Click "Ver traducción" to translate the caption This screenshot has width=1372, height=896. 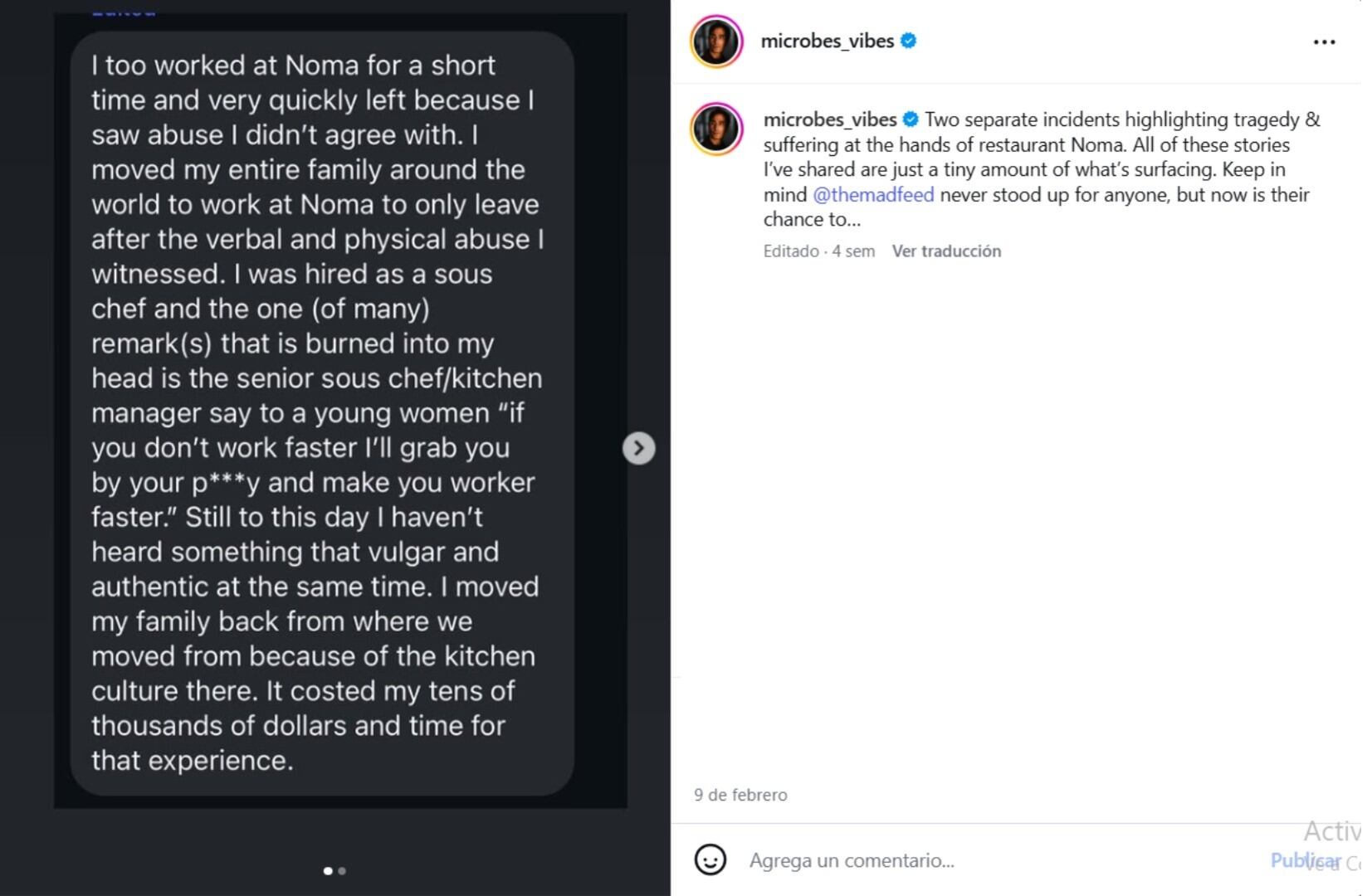[x=946, y=251]
